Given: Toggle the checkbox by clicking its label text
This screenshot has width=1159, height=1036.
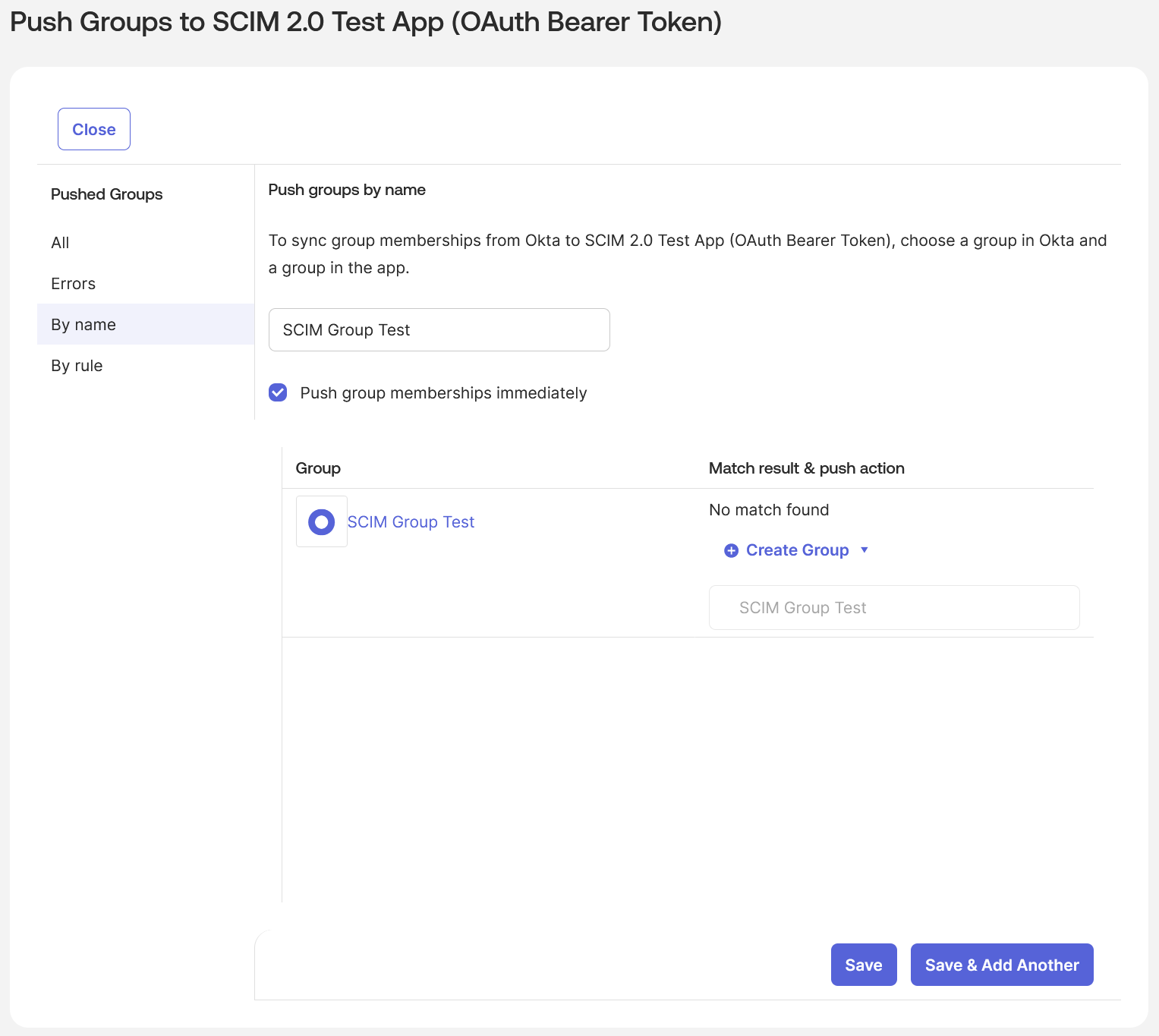Looking at the screenshot, I should coord(443,392).
